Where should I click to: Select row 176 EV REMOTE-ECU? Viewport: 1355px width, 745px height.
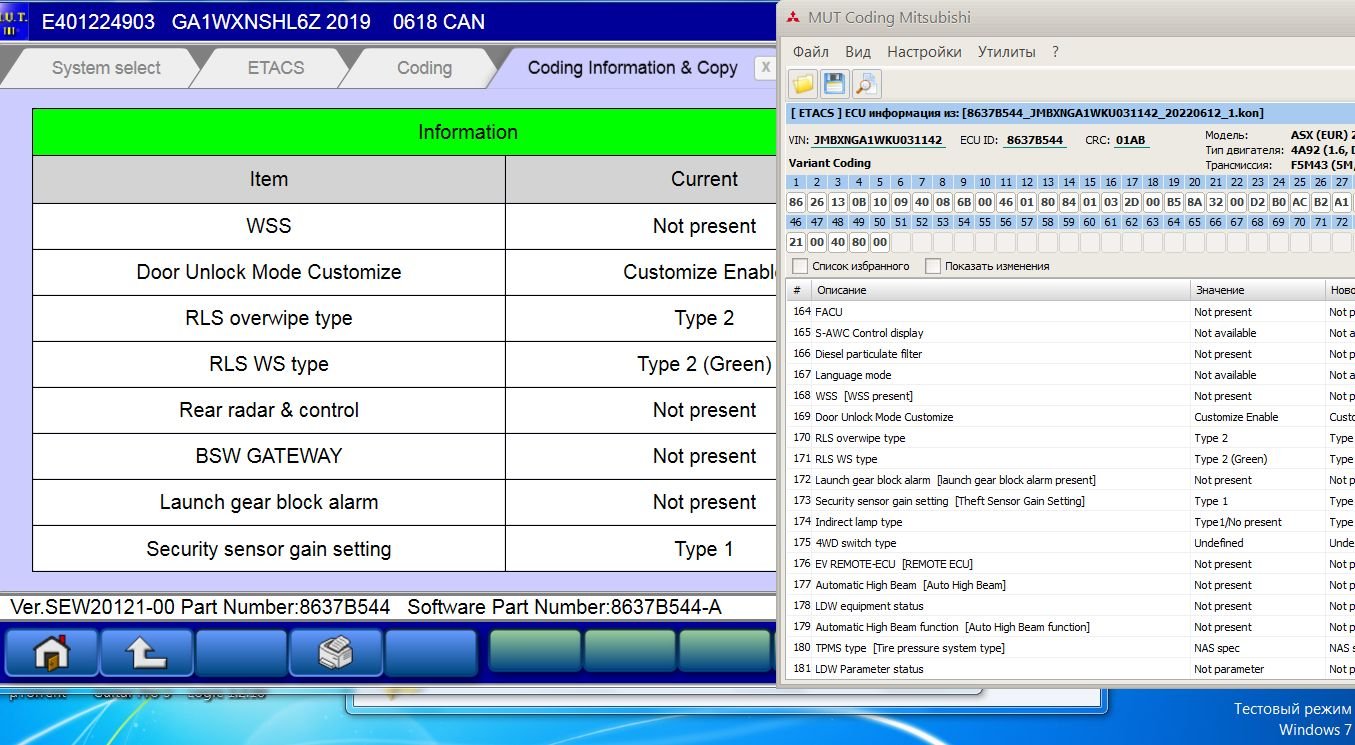(1071, 564)
